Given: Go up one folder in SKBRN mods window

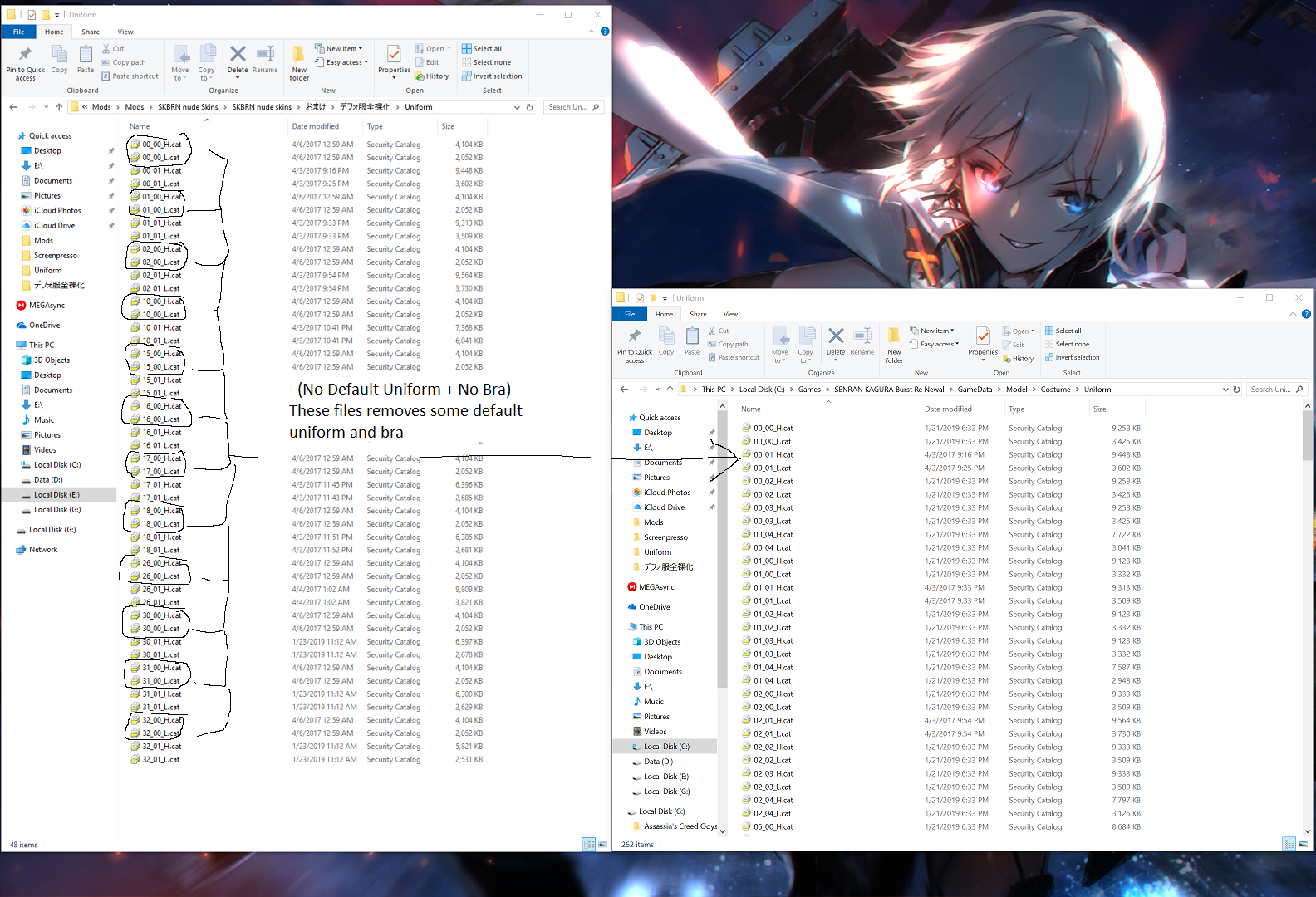Looking at the screenshot, I should click(x=59, y=107).
